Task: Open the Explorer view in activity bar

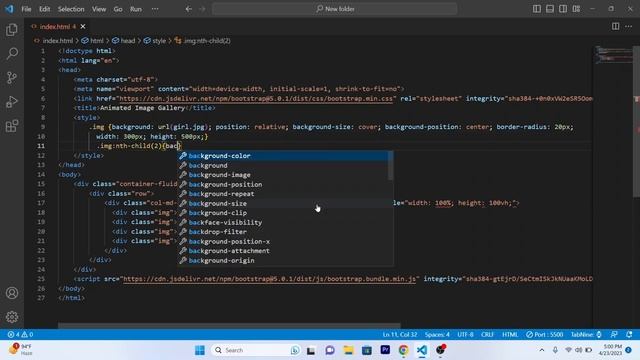Action: click(x=12, y=30)
